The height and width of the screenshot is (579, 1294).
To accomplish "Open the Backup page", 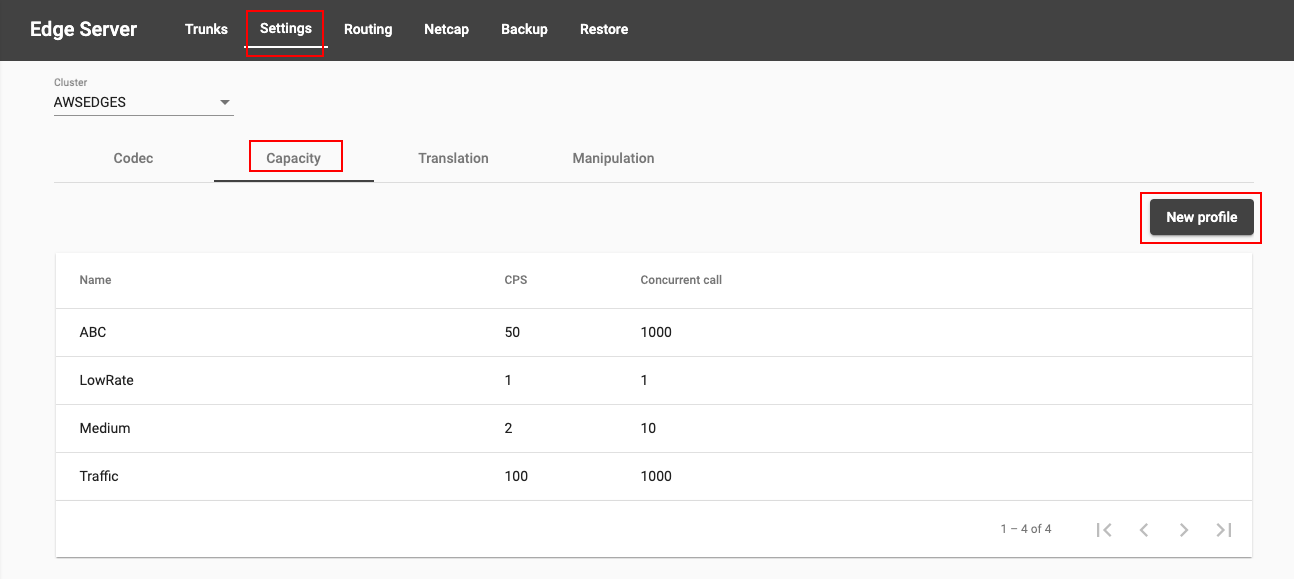I will point(524,29).
